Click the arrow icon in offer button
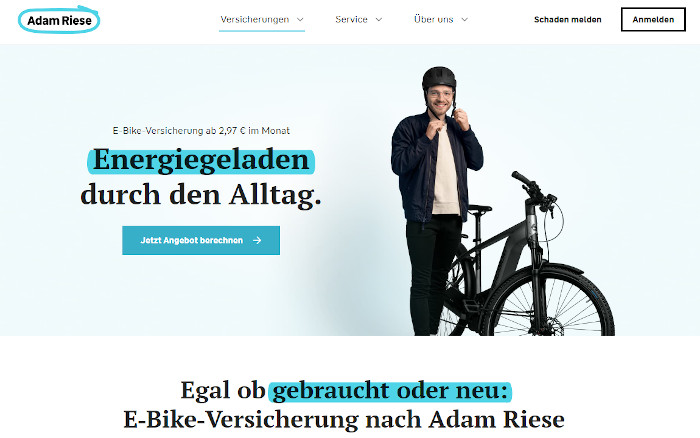The image size is (700, 438). click(x=257, y=240)
